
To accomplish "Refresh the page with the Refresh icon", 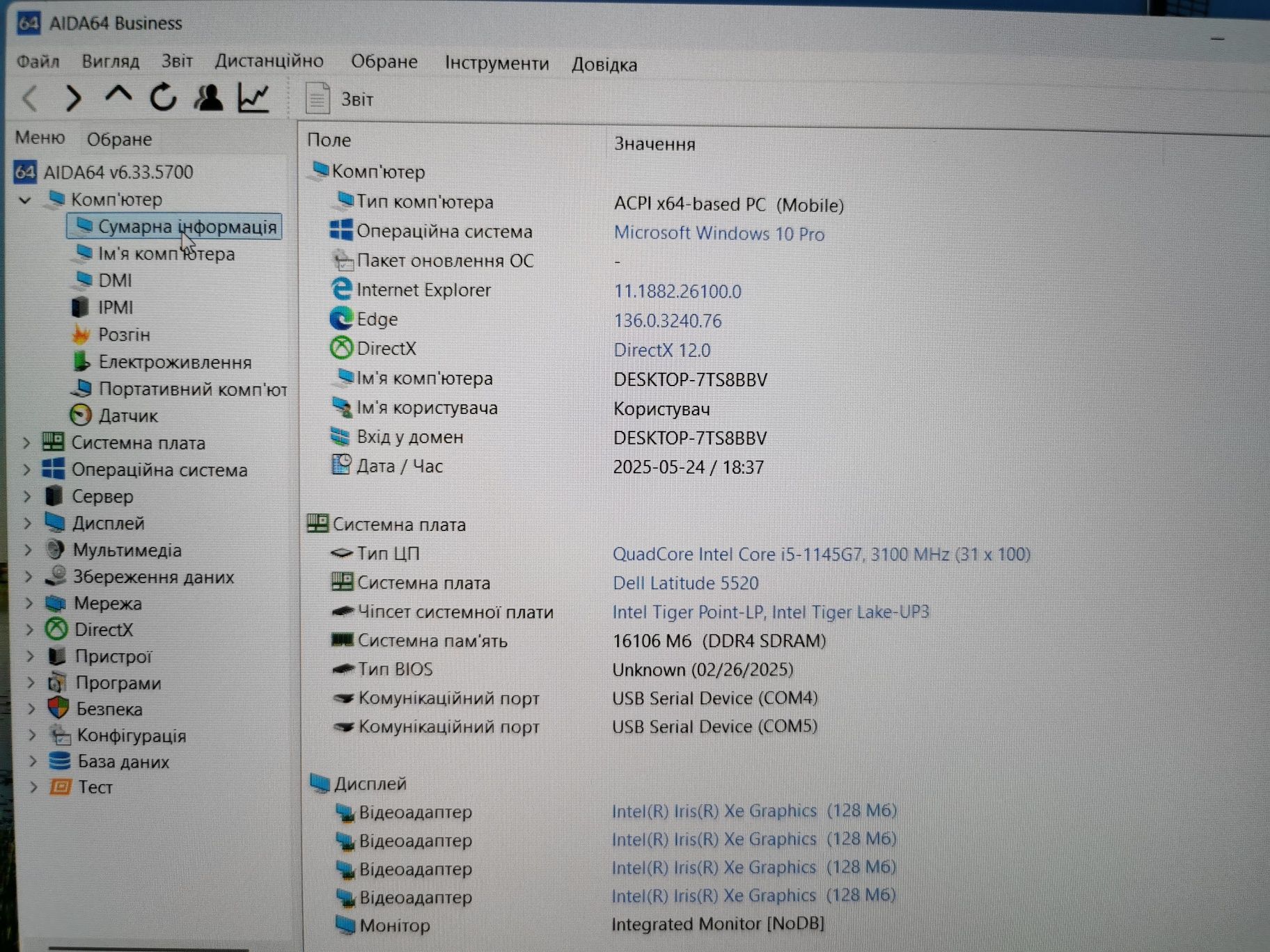I will pyautogui.click(x=164, y=97).
